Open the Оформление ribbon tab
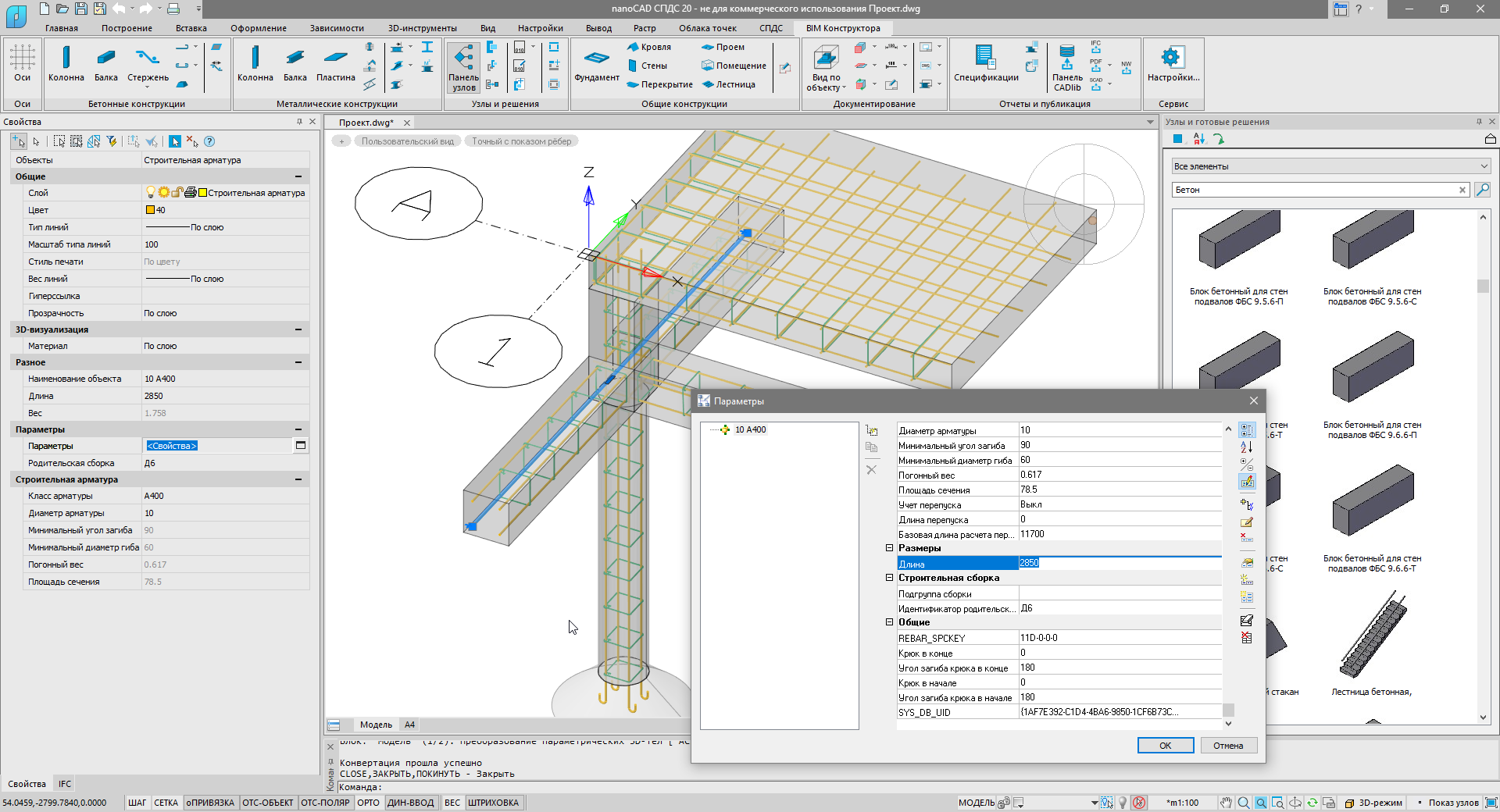Viewport: 1500px width, 812px height. [259, 28]
